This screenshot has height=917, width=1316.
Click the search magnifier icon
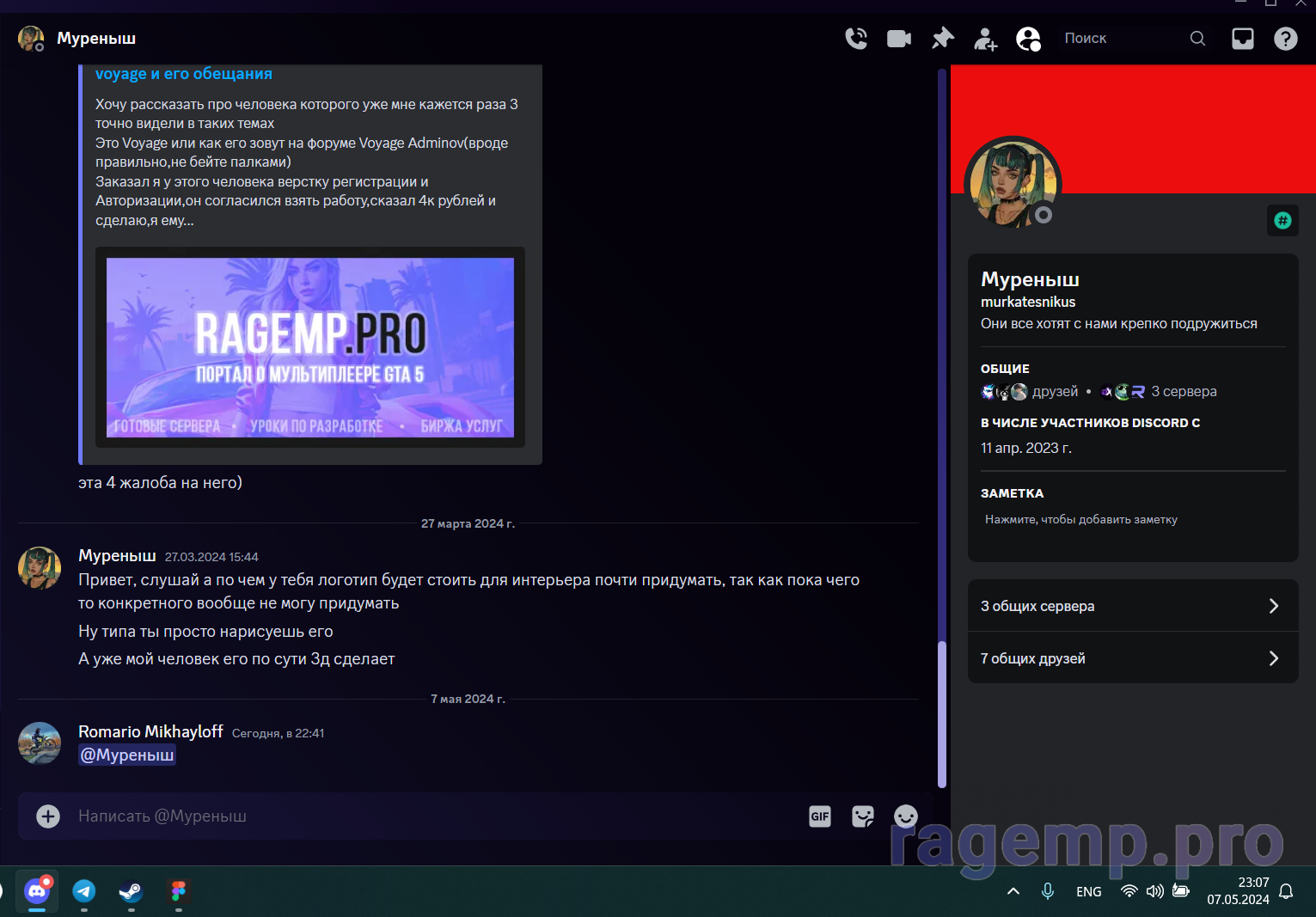tap(1197, 39)
